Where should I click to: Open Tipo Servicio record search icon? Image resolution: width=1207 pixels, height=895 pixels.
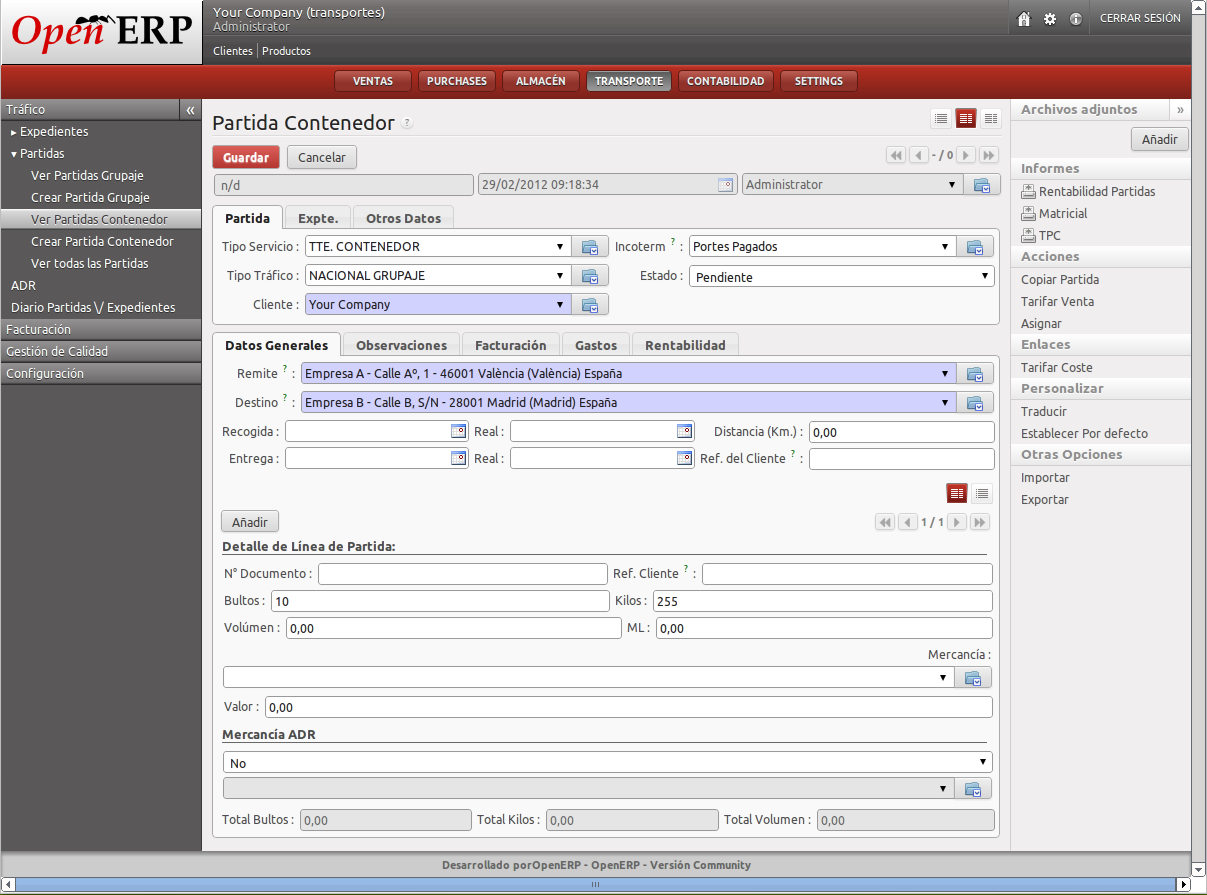point(590,247)
